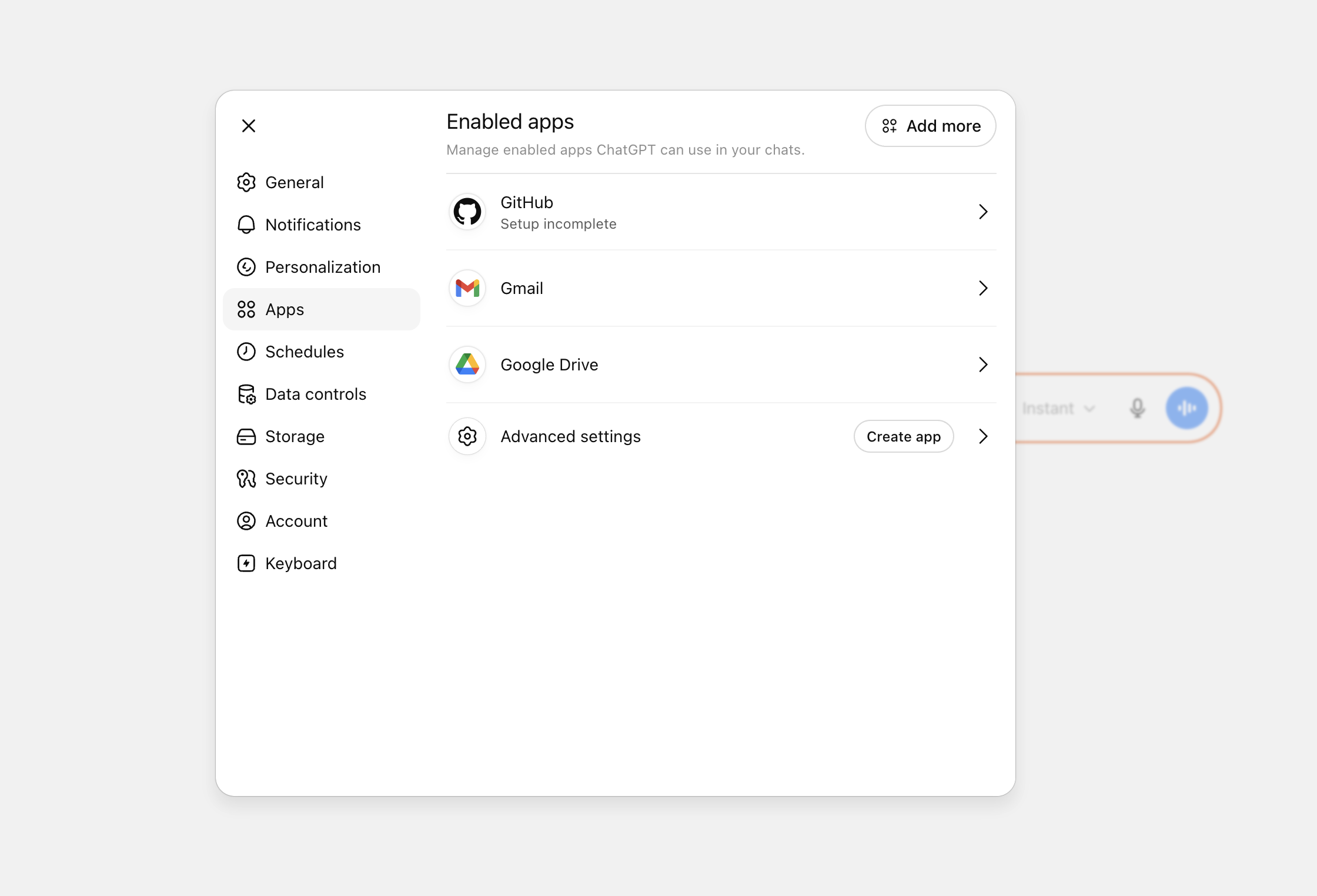
Task: Switch to the General settings tab
Action: click(322, 182)
